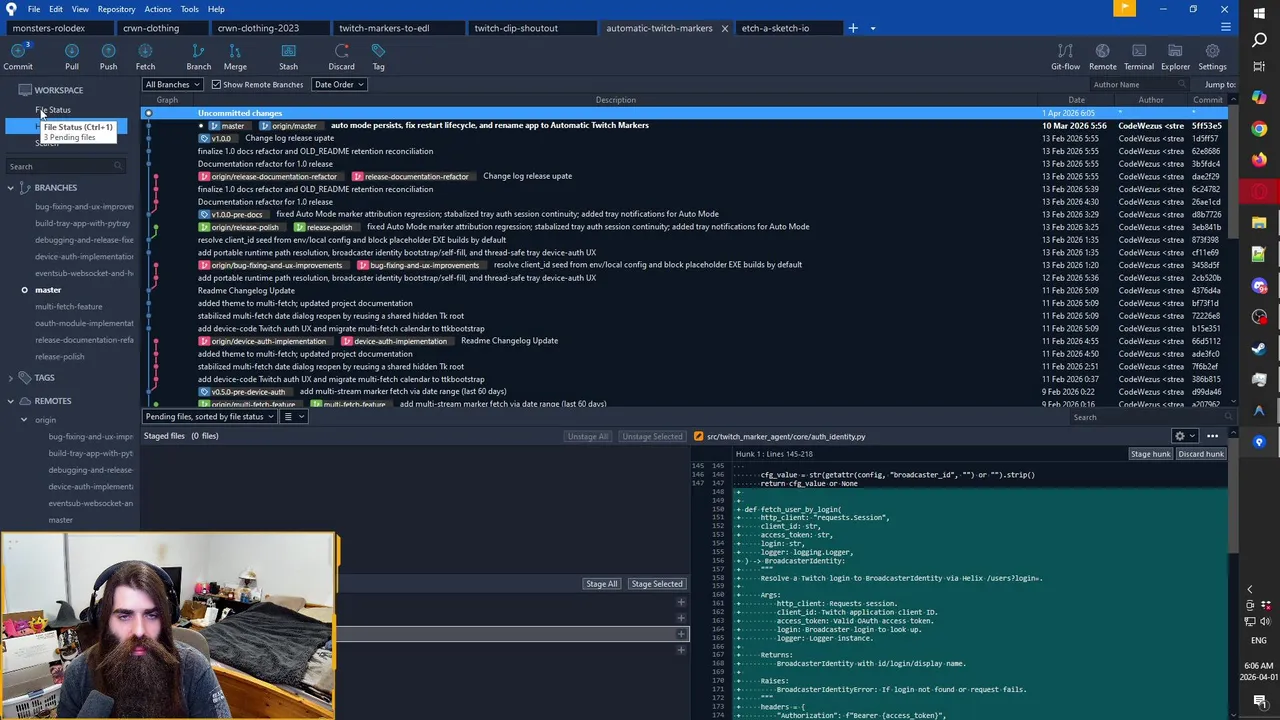Open the diff gear settings dropdown
This screenshot has width=1280, height=720.
pos(1183,436)
